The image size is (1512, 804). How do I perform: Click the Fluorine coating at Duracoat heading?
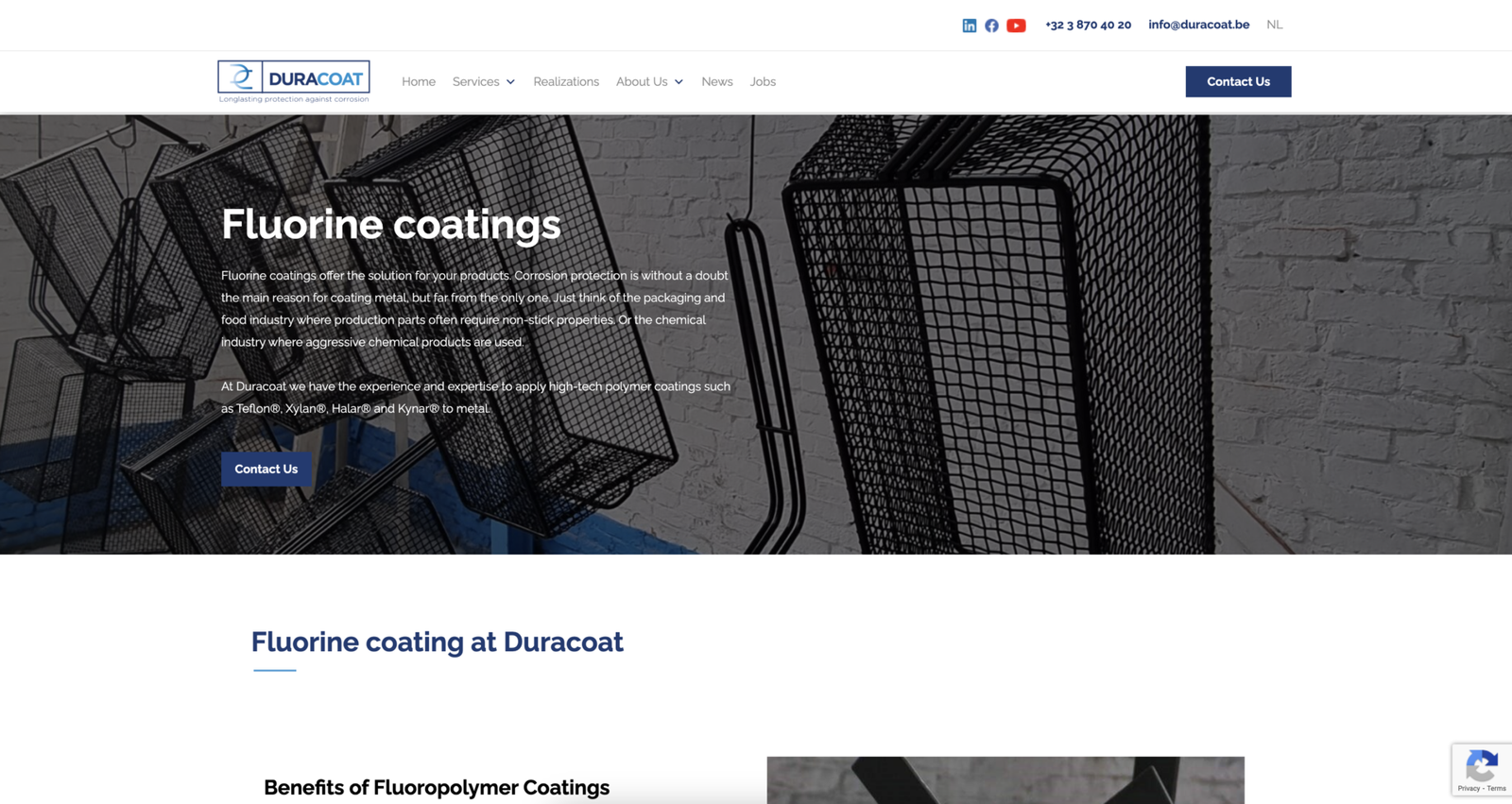click(438, 641)
